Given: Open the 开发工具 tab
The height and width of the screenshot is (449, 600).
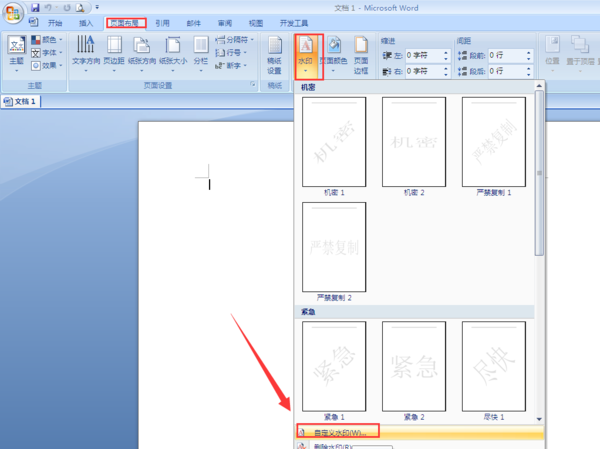Looking at the screenshot, I should coord(294,23).
